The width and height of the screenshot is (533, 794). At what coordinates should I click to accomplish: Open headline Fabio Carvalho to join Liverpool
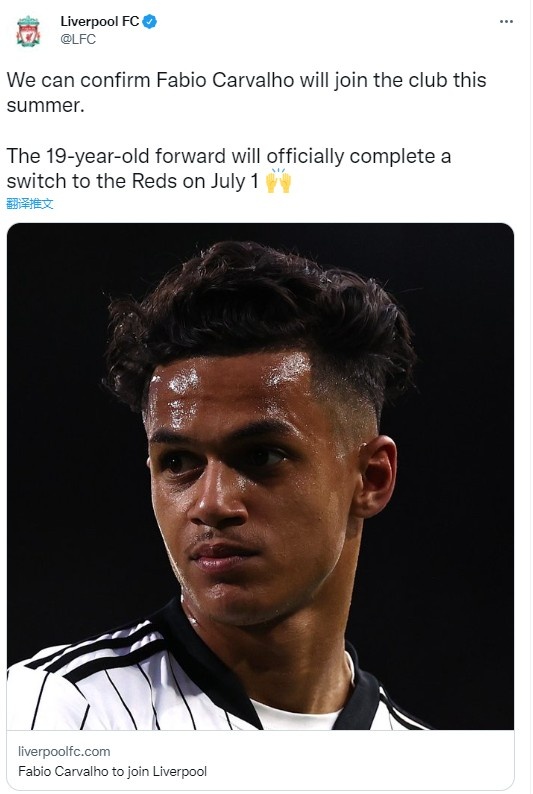click(112, 771)
